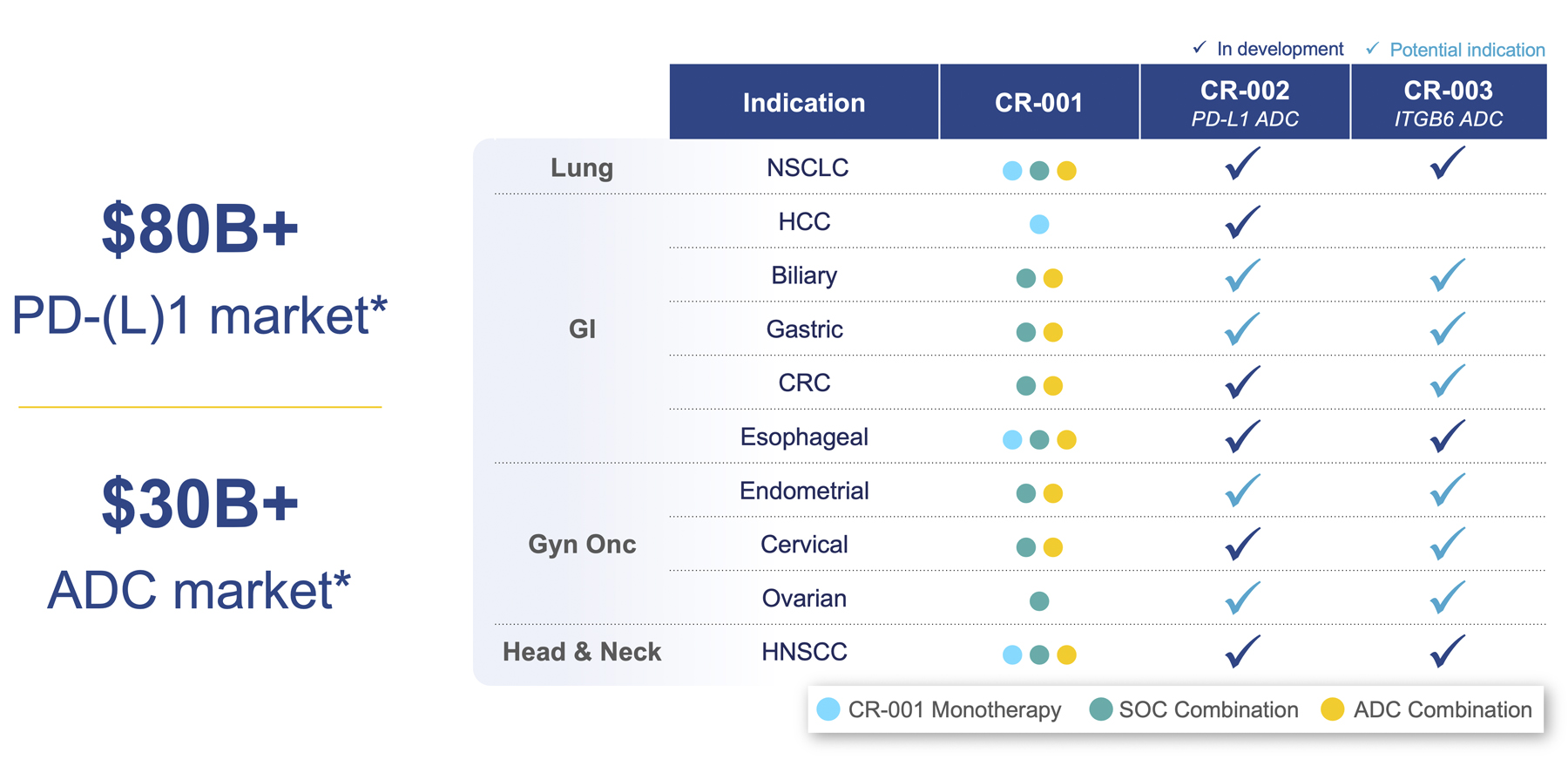Select the CR-002 PD-L1 ADC header
Viewport: 1568px width, 766px height.
point(1245,103)
